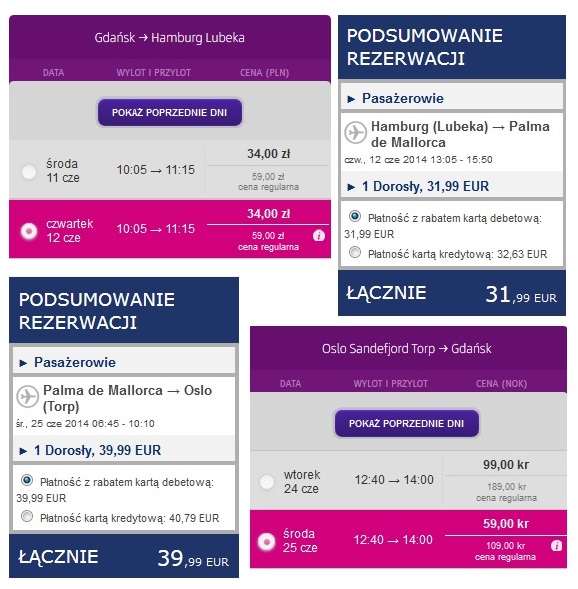Choose debit card payment 31,99 EUR

pos(355,216)
